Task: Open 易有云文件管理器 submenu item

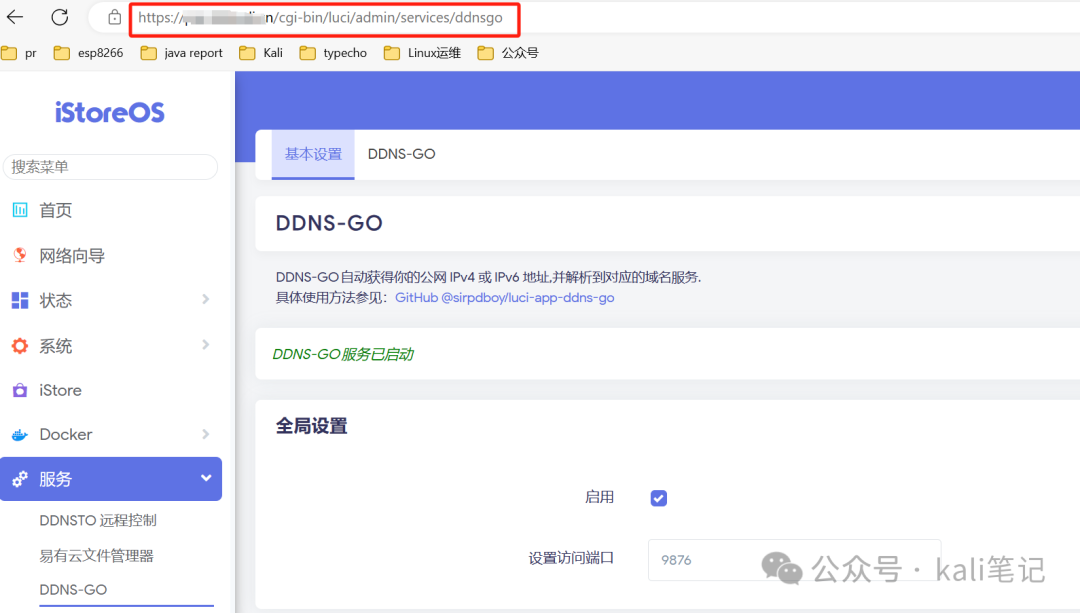Action: tap(96, 556)
